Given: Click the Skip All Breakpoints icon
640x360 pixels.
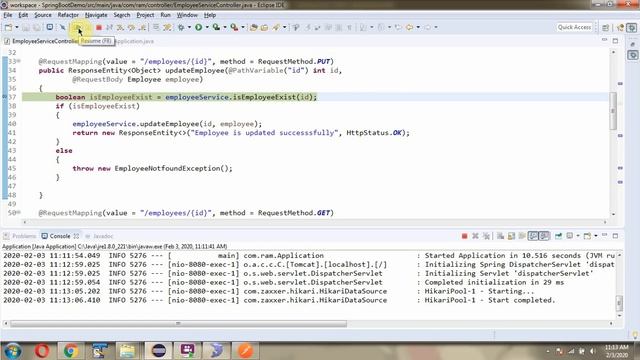Looking at the screenshot, I should tap(62, 27).
